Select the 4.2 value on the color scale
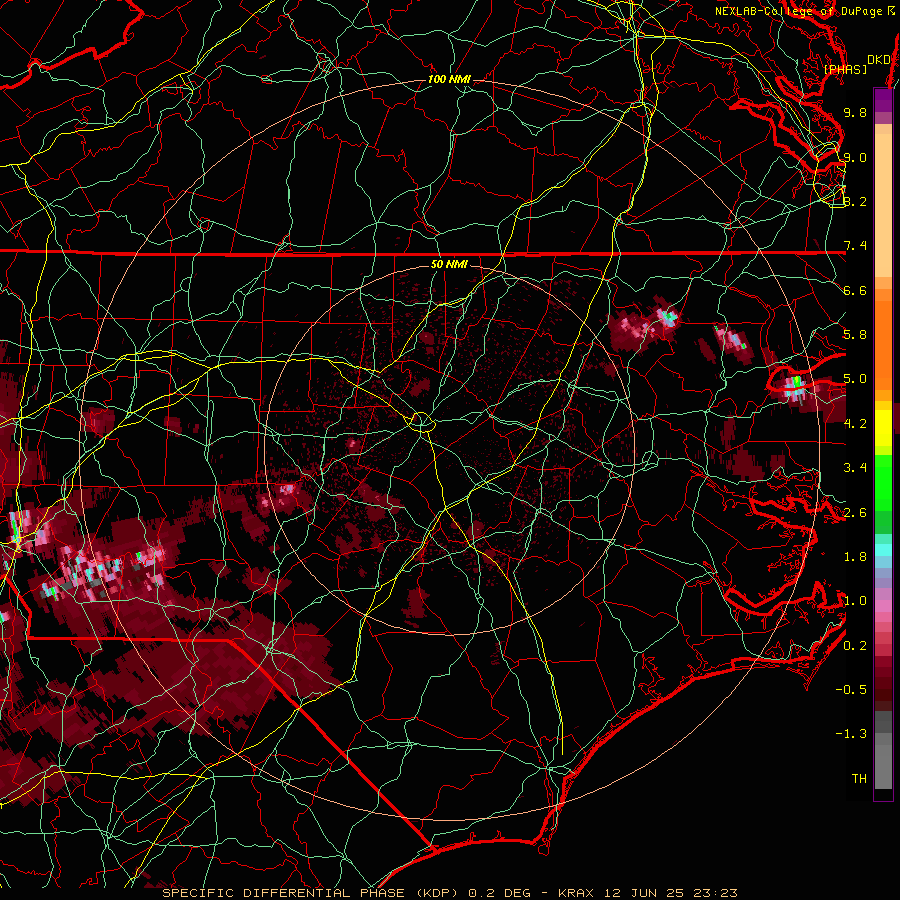 (x=855, y=424)
